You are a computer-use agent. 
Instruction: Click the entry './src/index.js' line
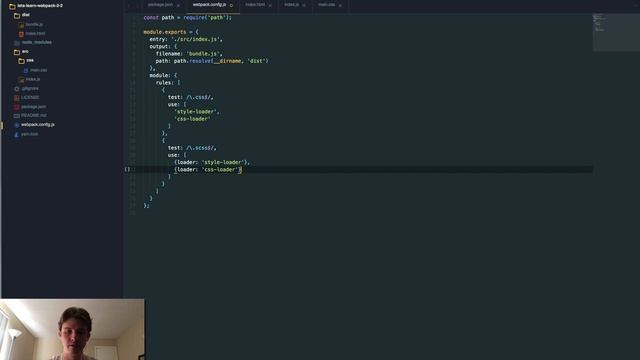(186, 39)
